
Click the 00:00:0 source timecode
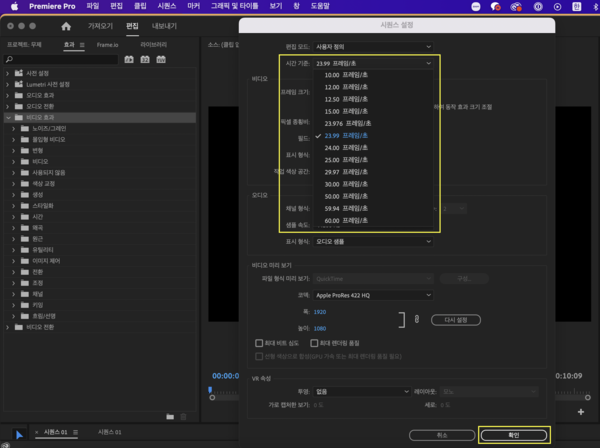click(225, 376)
